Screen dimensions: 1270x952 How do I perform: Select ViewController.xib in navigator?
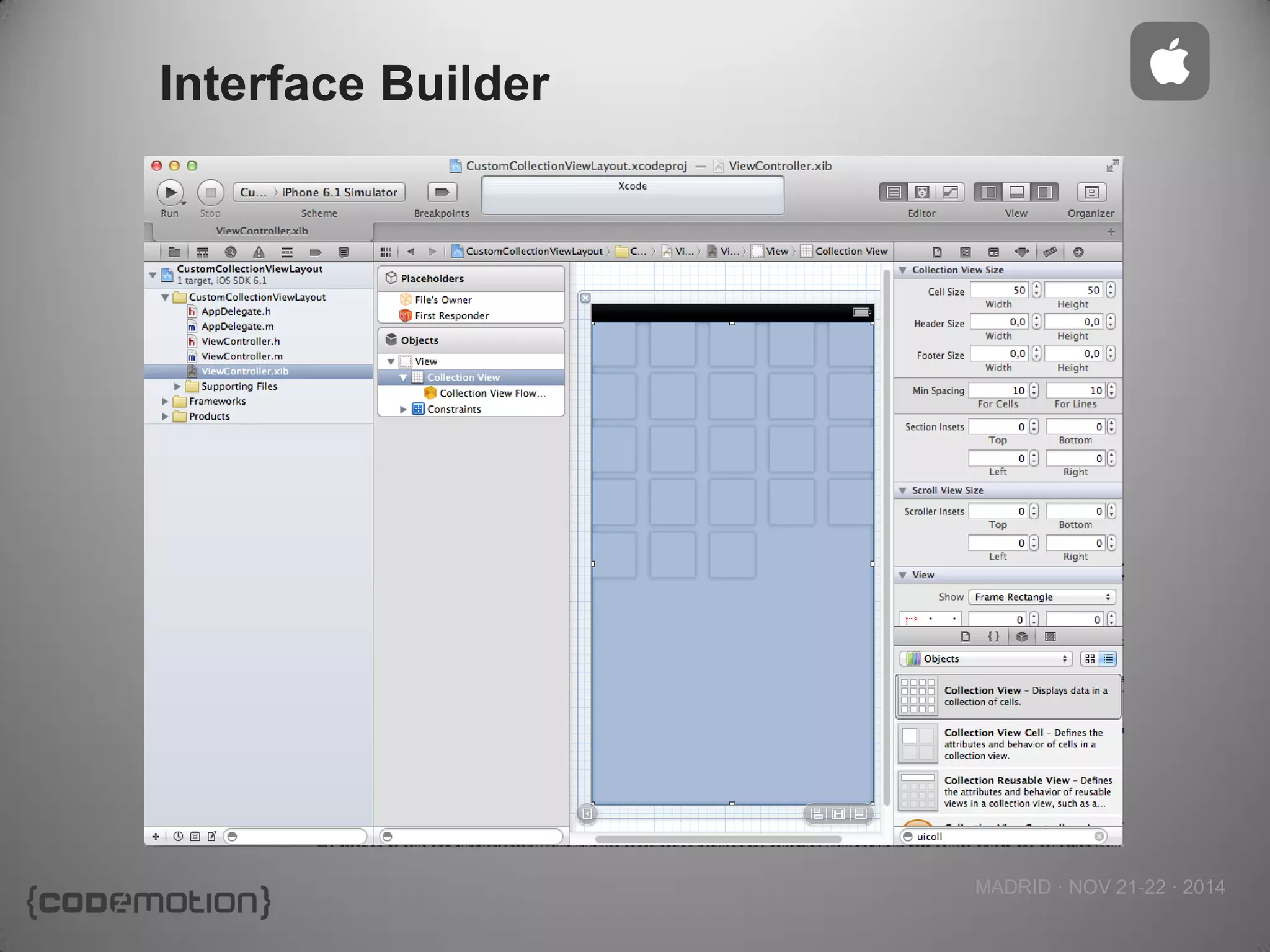pyautogui.click(x=259, y=371)
